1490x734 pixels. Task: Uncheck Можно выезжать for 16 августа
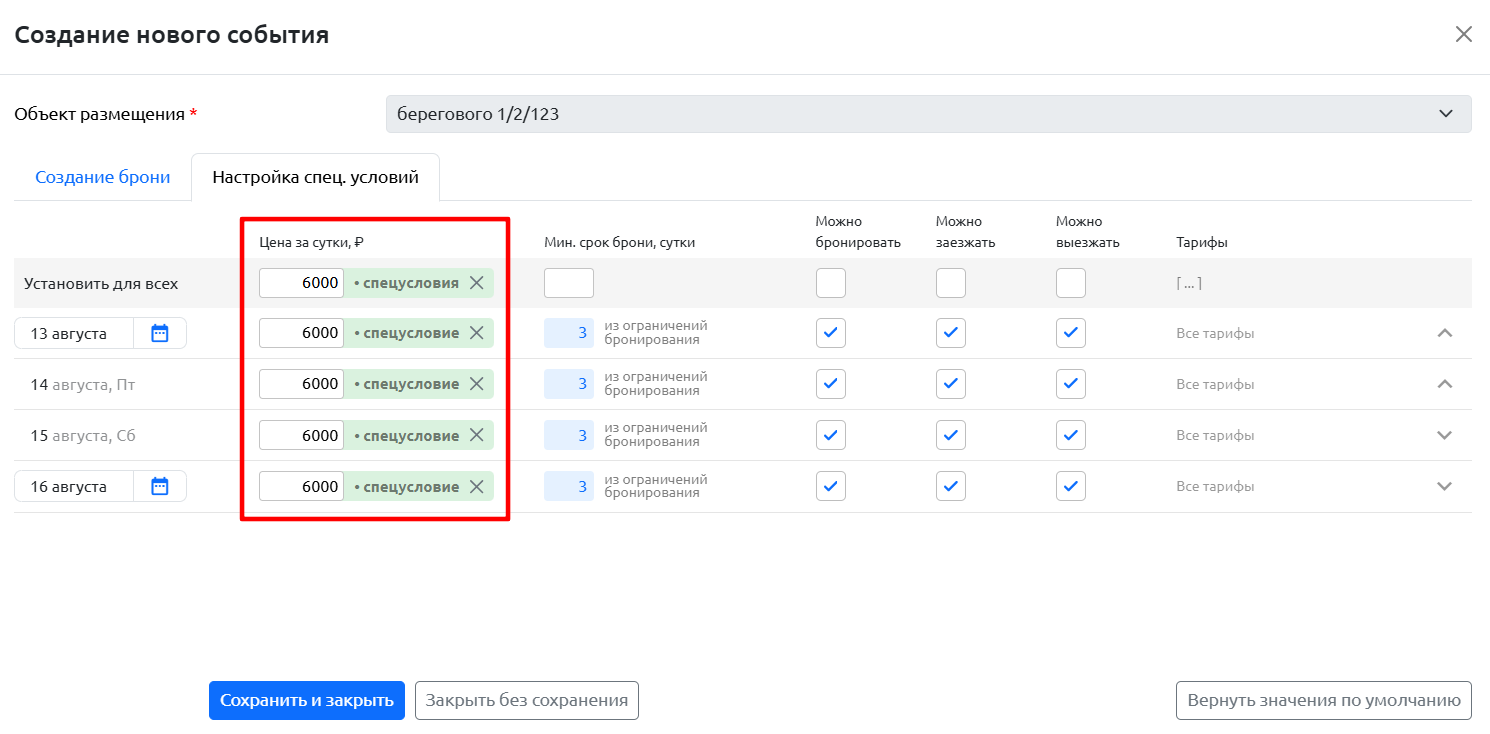(1071, 486)
